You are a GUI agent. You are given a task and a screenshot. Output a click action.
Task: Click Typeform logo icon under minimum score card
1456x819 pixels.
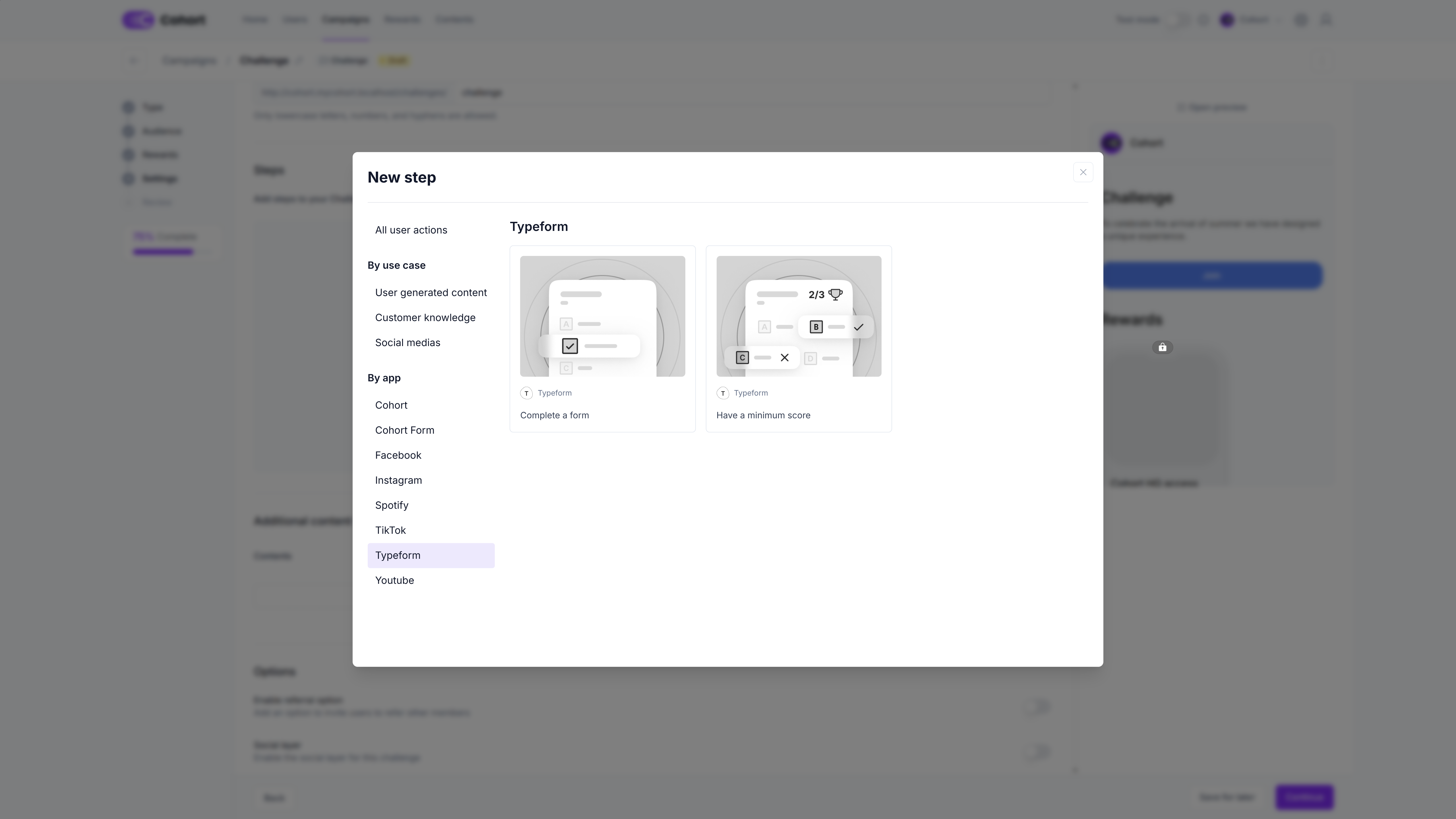(x=722, y=393)
